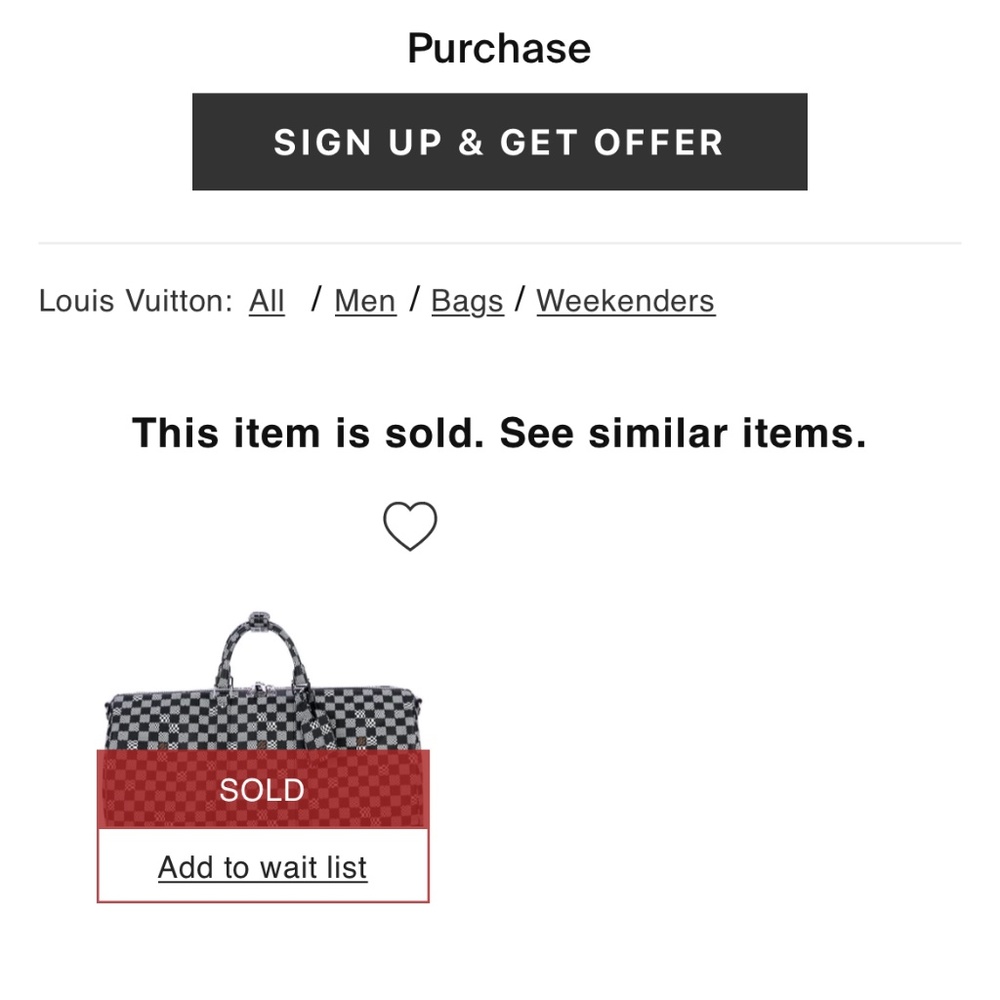Click the Louis Vuitton brand label

[x=135, y=301]
